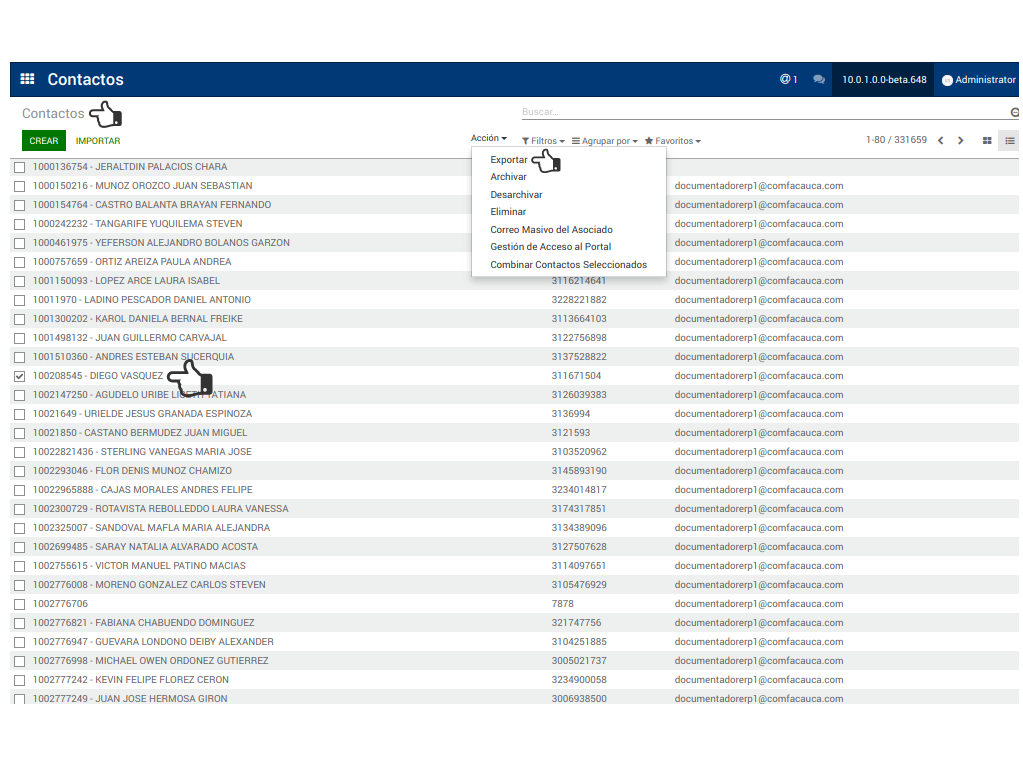Uncheck the DIEGO VASQUEZ contact checkbox

click(20, 376)
